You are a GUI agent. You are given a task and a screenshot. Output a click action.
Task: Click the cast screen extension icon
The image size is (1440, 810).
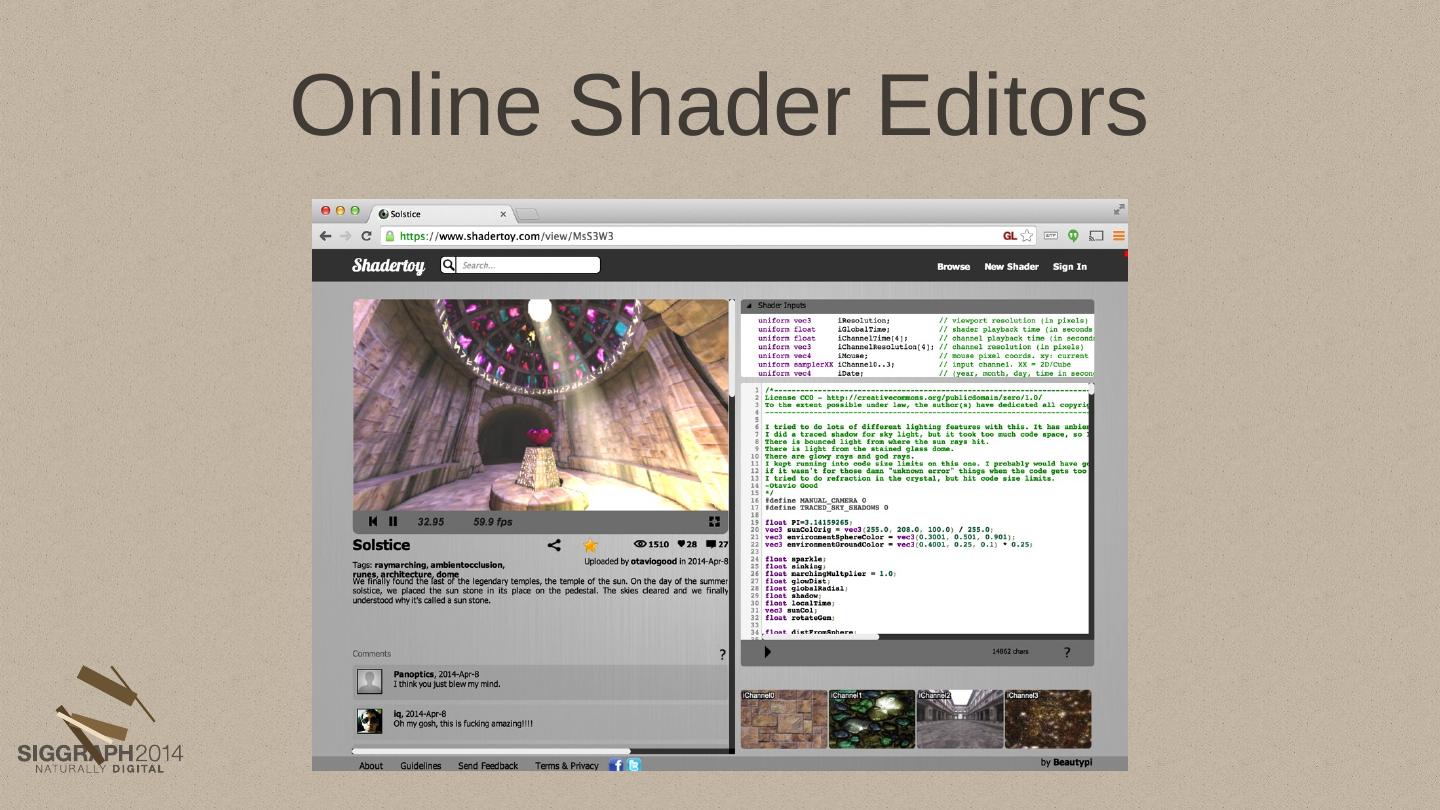pyautogui.click(x=1096, y=236)
